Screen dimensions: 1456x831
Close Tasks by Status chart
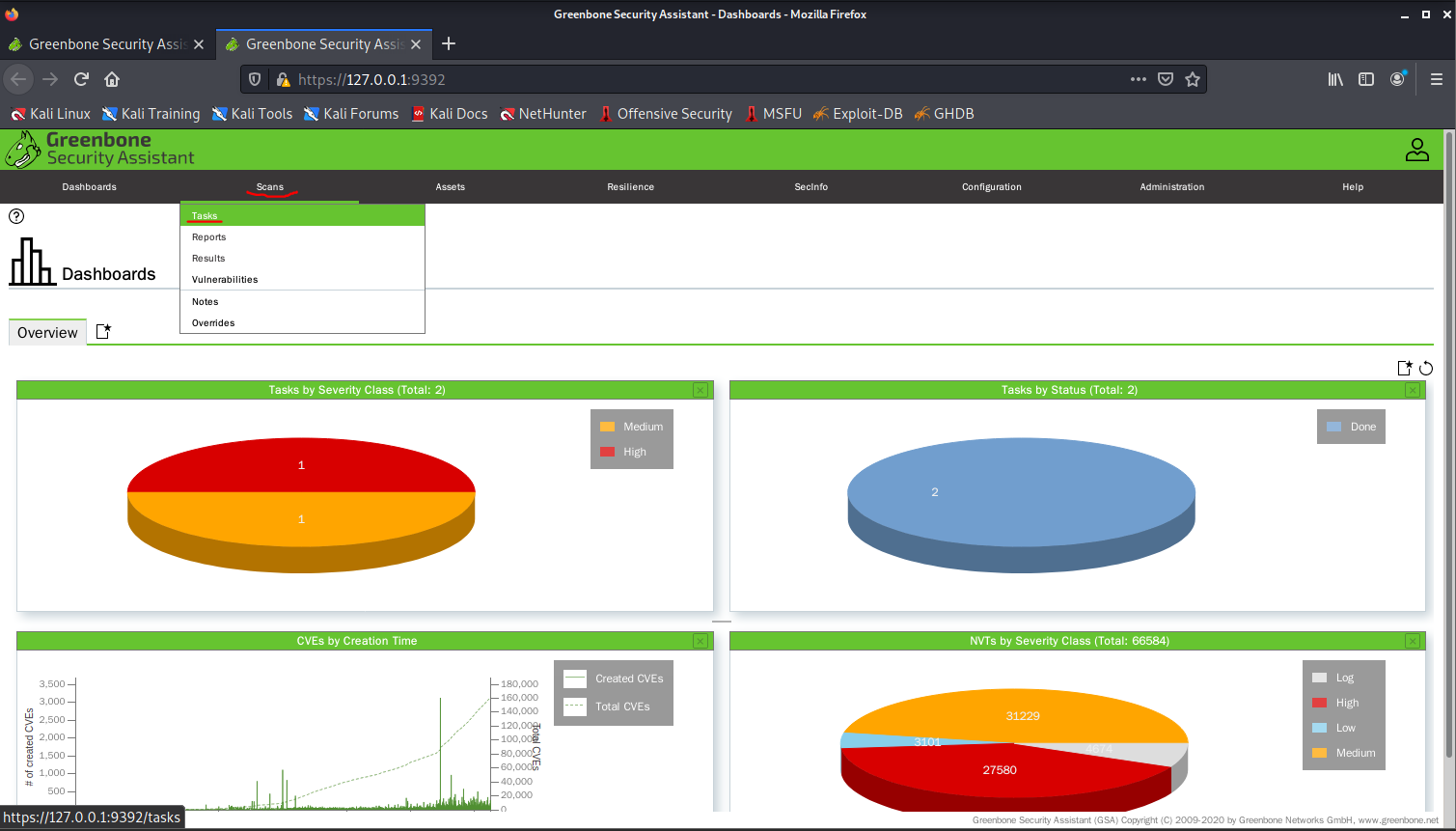[x=1413, y=390]
